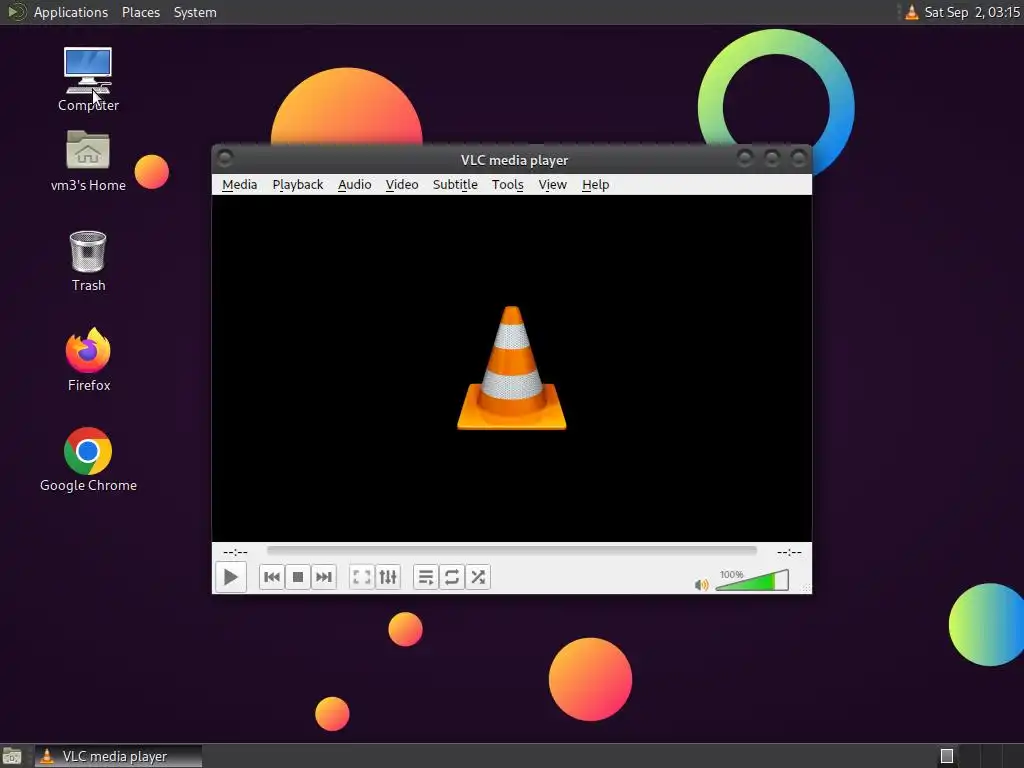
Task: Open the Audio menu
Action: tap(355, 185)
